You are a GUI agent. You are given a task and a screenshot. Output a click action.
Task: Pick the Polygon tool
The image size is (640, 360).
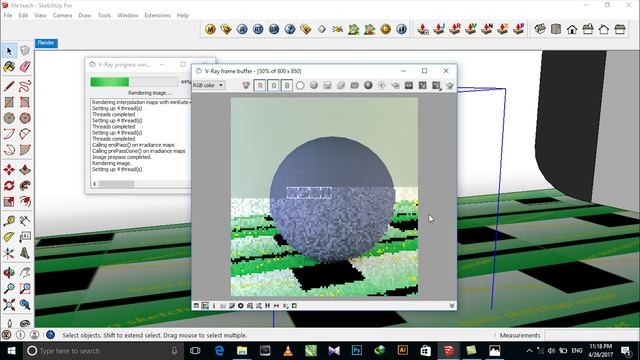(25, 118)
